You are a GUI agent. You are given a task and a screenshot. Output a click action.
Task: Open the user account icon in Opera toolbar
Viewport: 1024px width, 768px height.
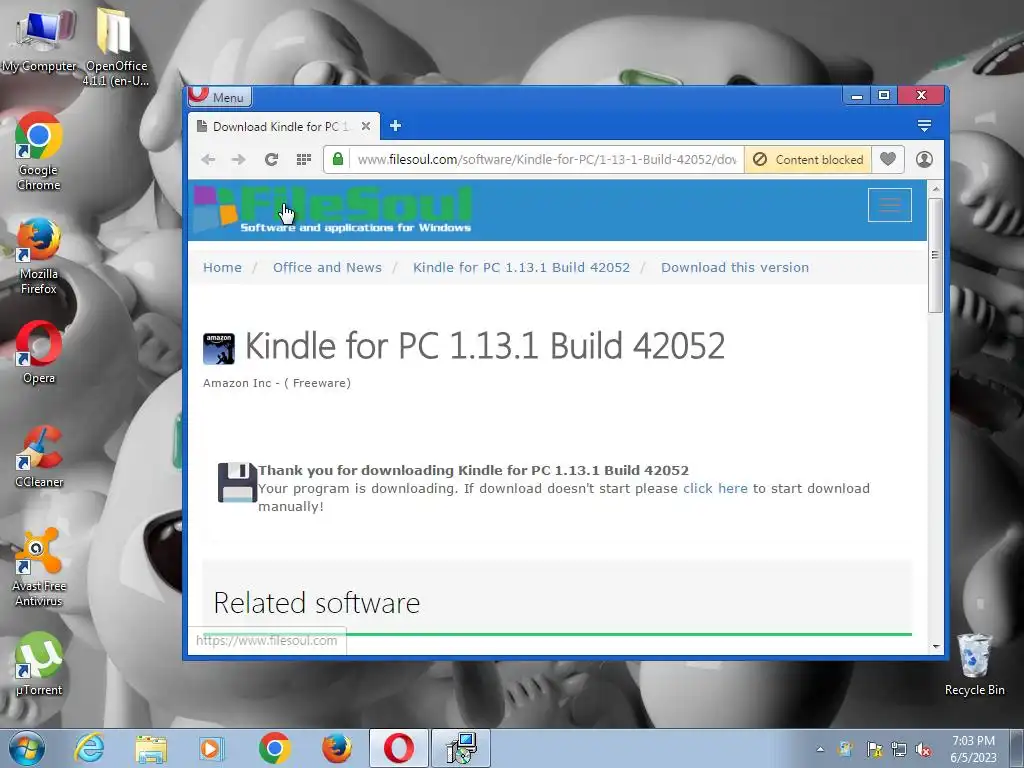tap(923, 159)
